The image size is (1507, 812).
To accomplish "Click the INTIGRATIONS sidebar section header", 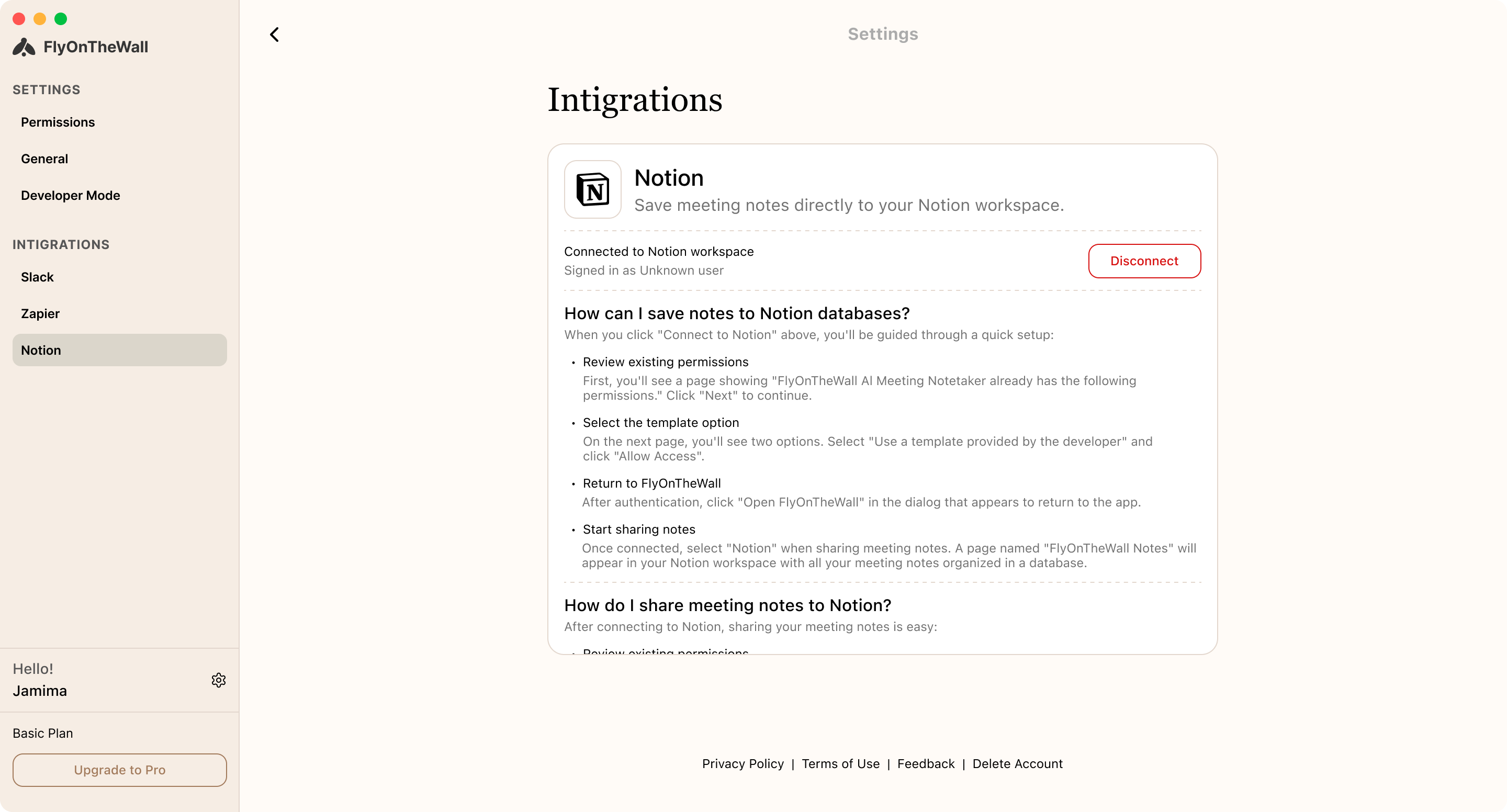I will [61, 244].
